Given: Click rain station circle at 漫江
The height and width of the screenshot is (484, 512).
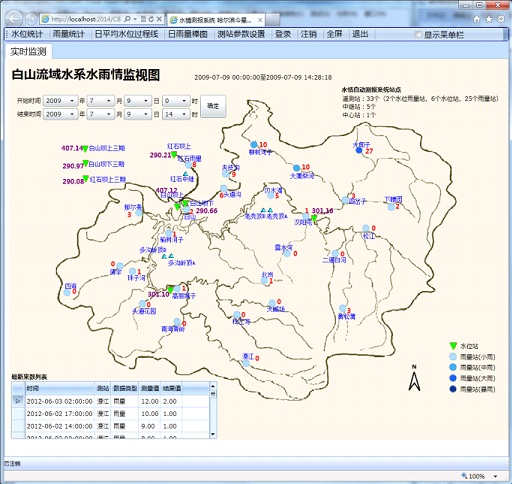Looking at the screenshot, I should pos(246,363).
